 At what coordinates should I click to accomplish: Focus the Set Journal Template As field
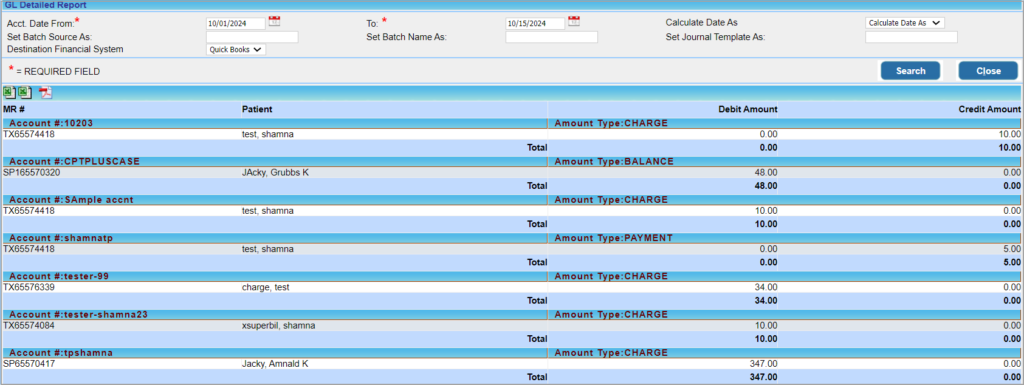[911, 37]
